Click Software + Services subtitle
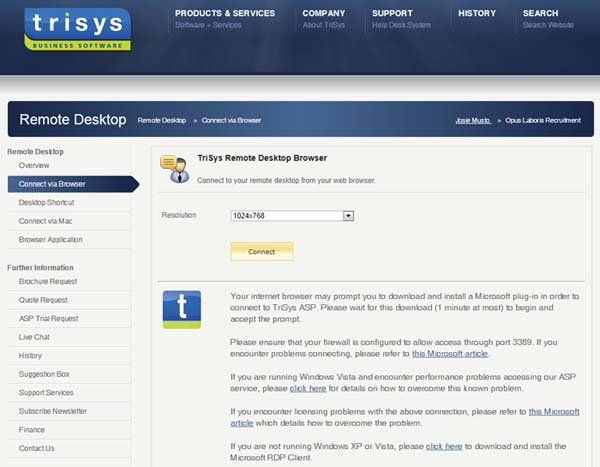 208,25
